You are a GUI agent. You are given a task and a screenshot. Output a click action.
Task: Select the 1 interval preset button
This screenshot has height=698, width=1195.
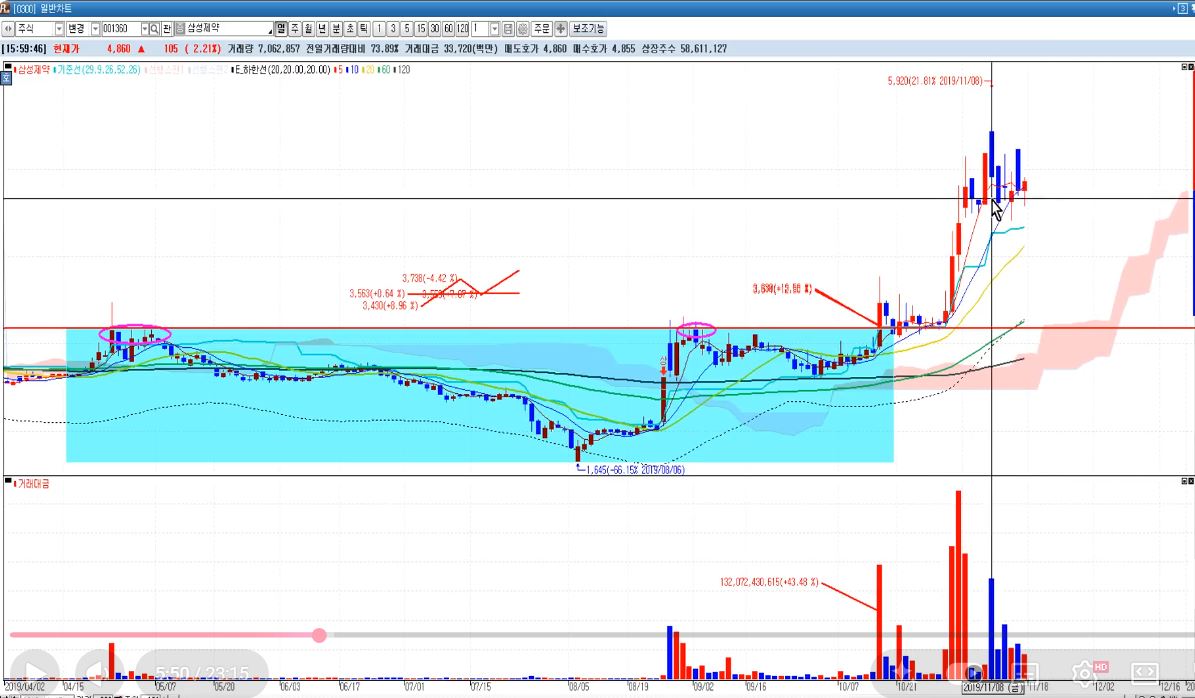coord(379,29)
